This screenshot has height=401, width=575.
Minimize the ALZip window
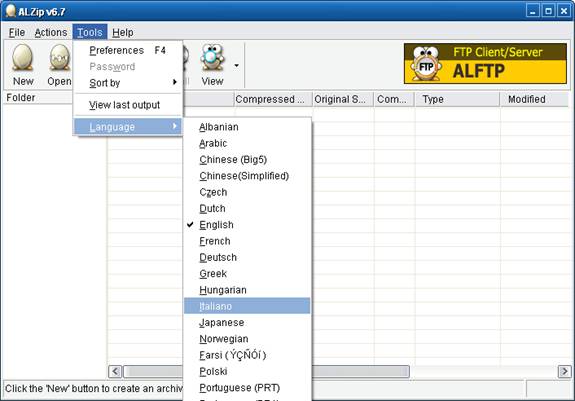coord(532,11)
